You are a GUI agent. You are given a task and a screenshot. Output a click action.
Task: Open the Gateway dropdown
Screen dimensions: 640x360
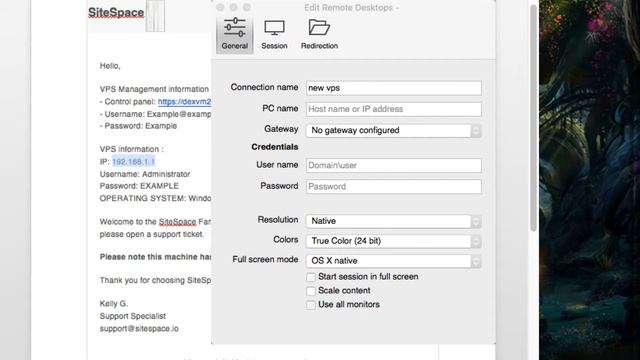(x=393, y=130)
